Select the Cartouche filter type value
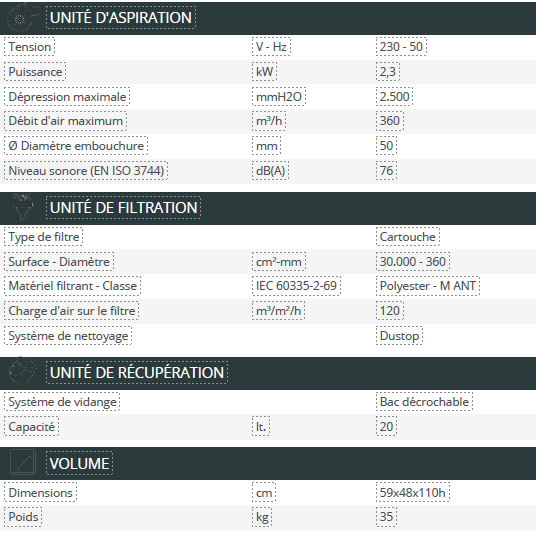536x533 pixels. (x=407, y=237)
